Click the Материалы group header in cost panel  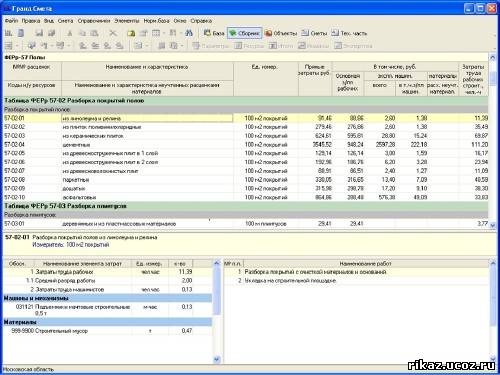(x=107, y=322)
